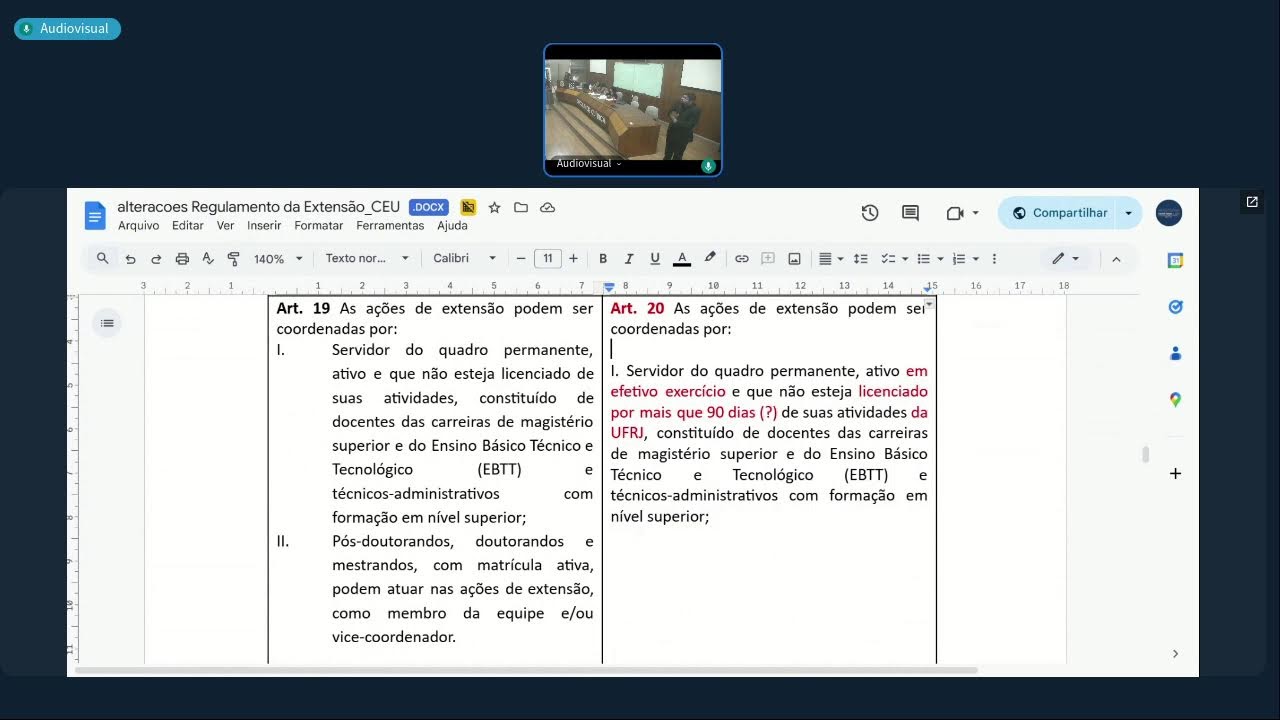This screenshot has width=1280, height=720.
Task: Toggle bold formatting
Action: pyautogui.click(x=603, y=258)
